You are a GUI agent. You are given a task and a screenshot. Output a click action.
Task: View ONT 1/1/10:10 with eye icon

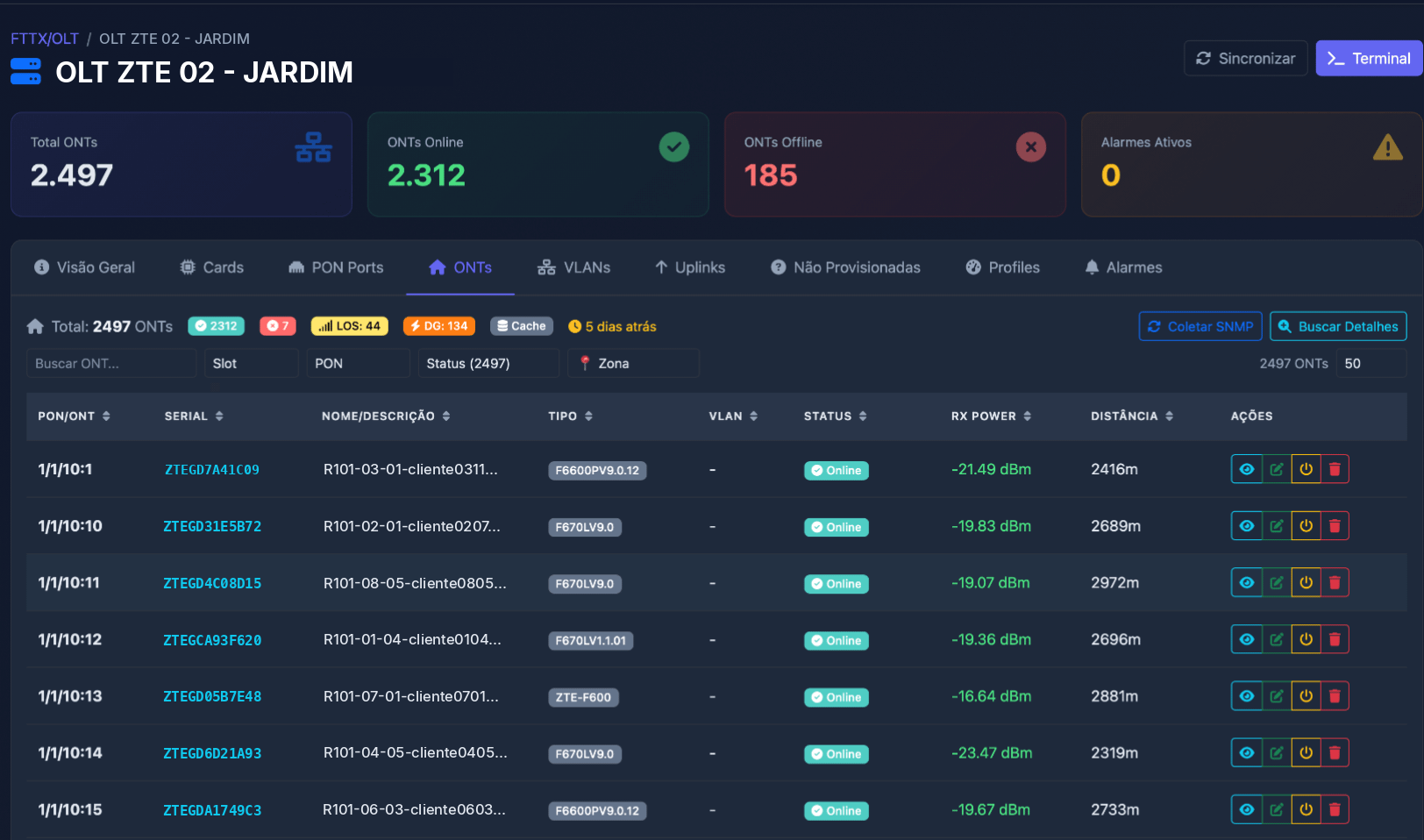coord(1246,526)
